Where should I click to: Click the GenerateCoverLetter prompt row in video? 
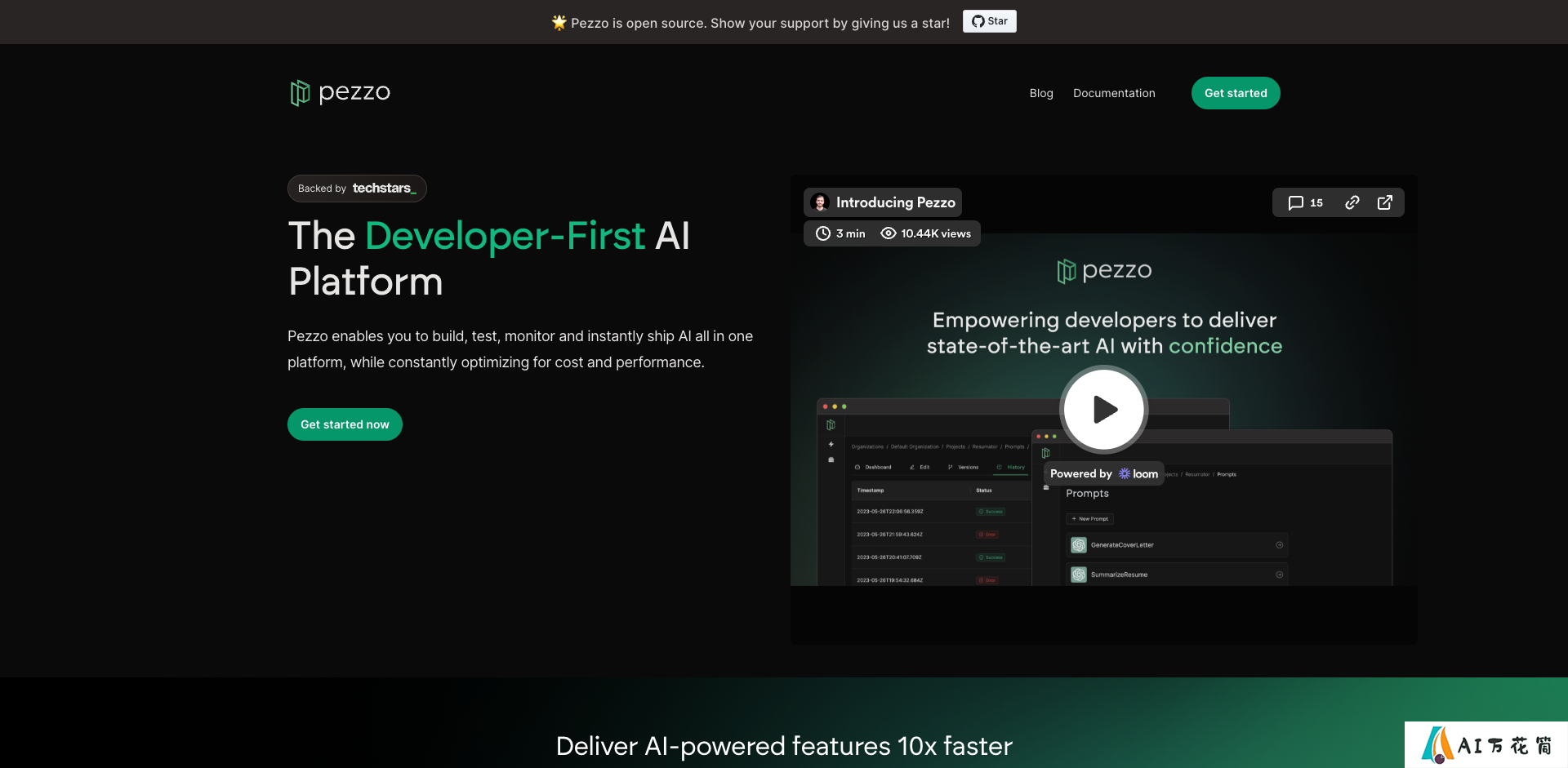coord(1177,545)
